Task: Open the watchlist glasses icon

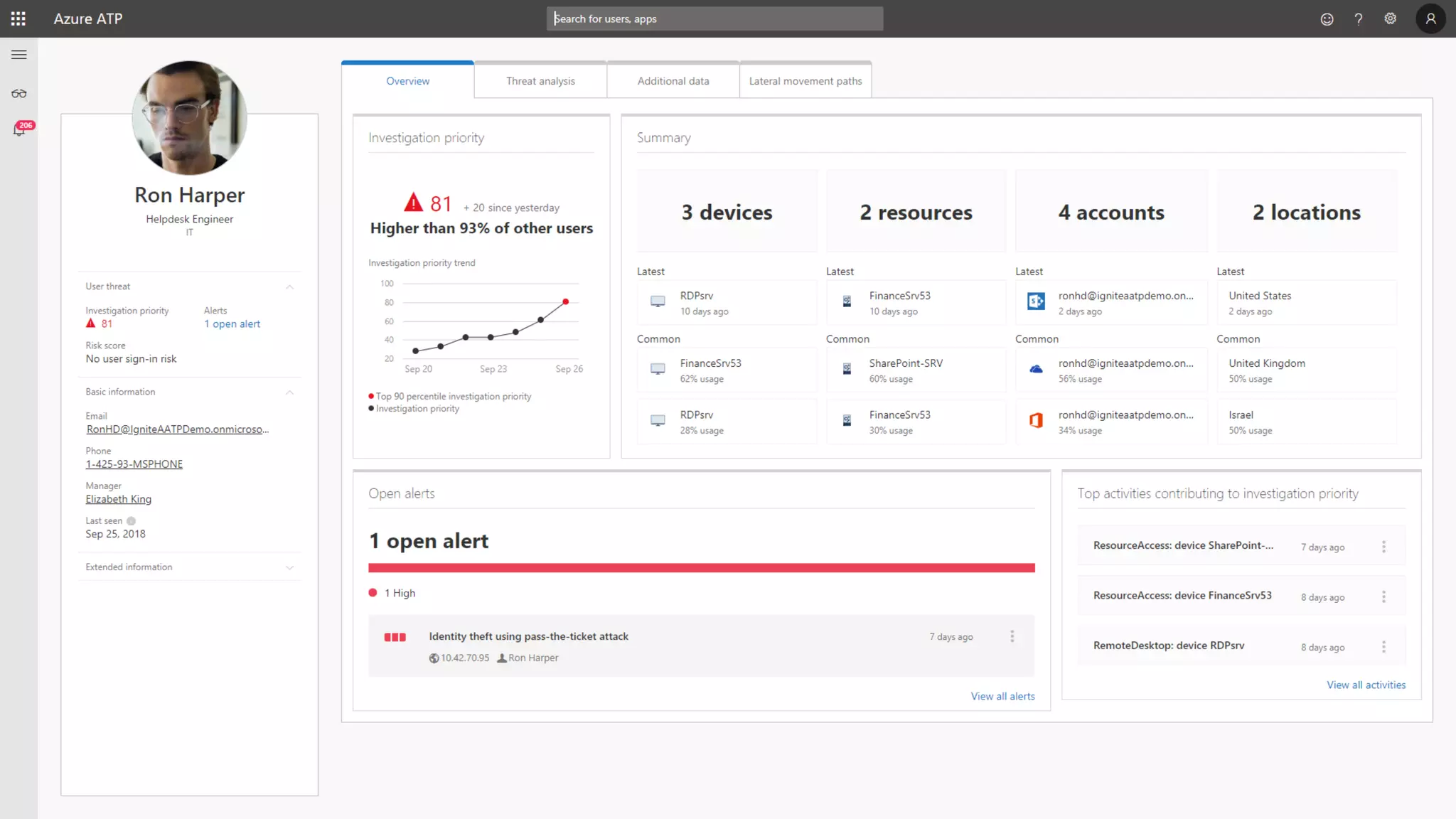Action: pos(19,94)
